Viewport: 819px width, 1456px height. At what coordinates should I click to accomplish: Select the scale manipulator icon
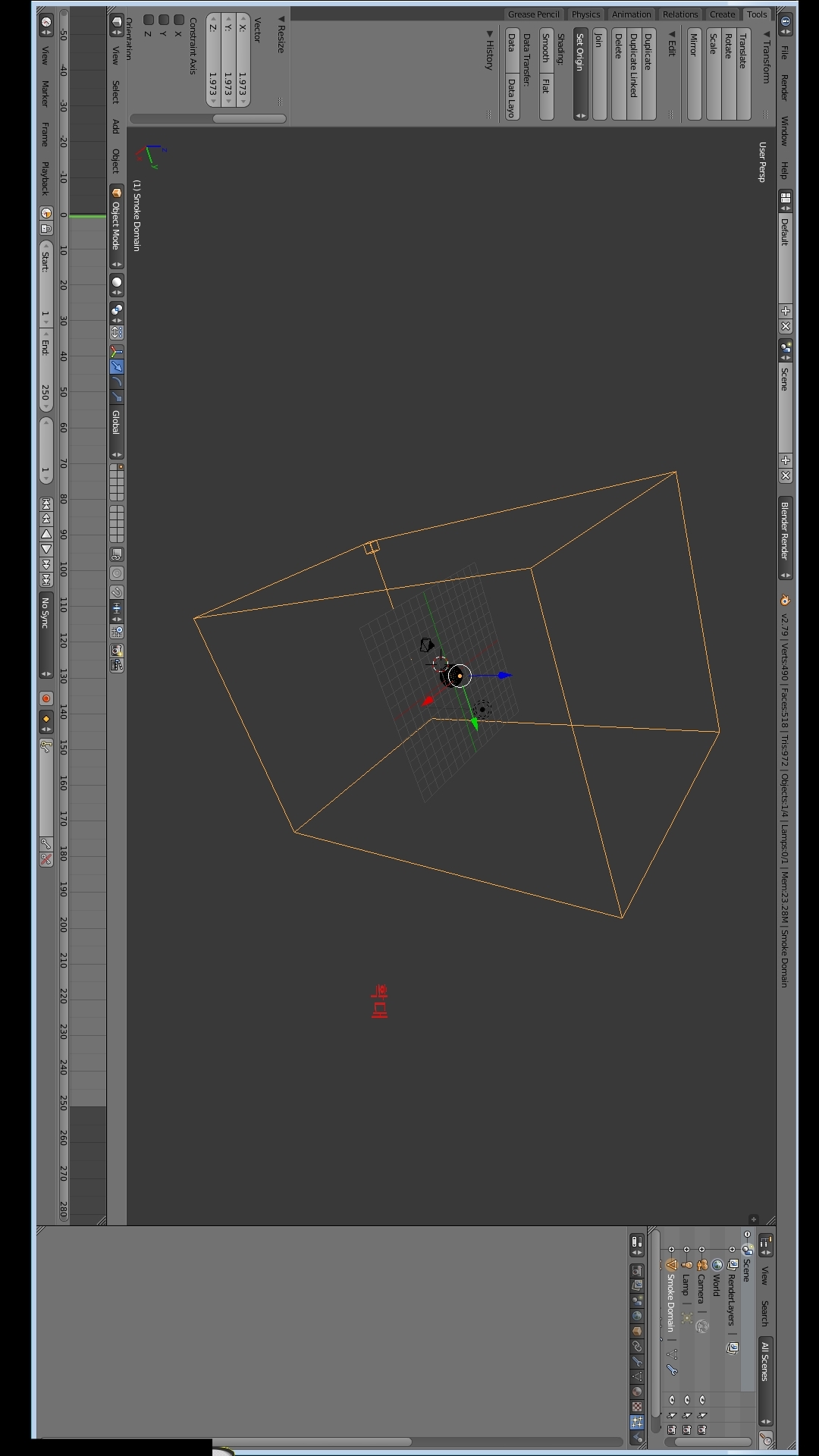tap(117, 397)
